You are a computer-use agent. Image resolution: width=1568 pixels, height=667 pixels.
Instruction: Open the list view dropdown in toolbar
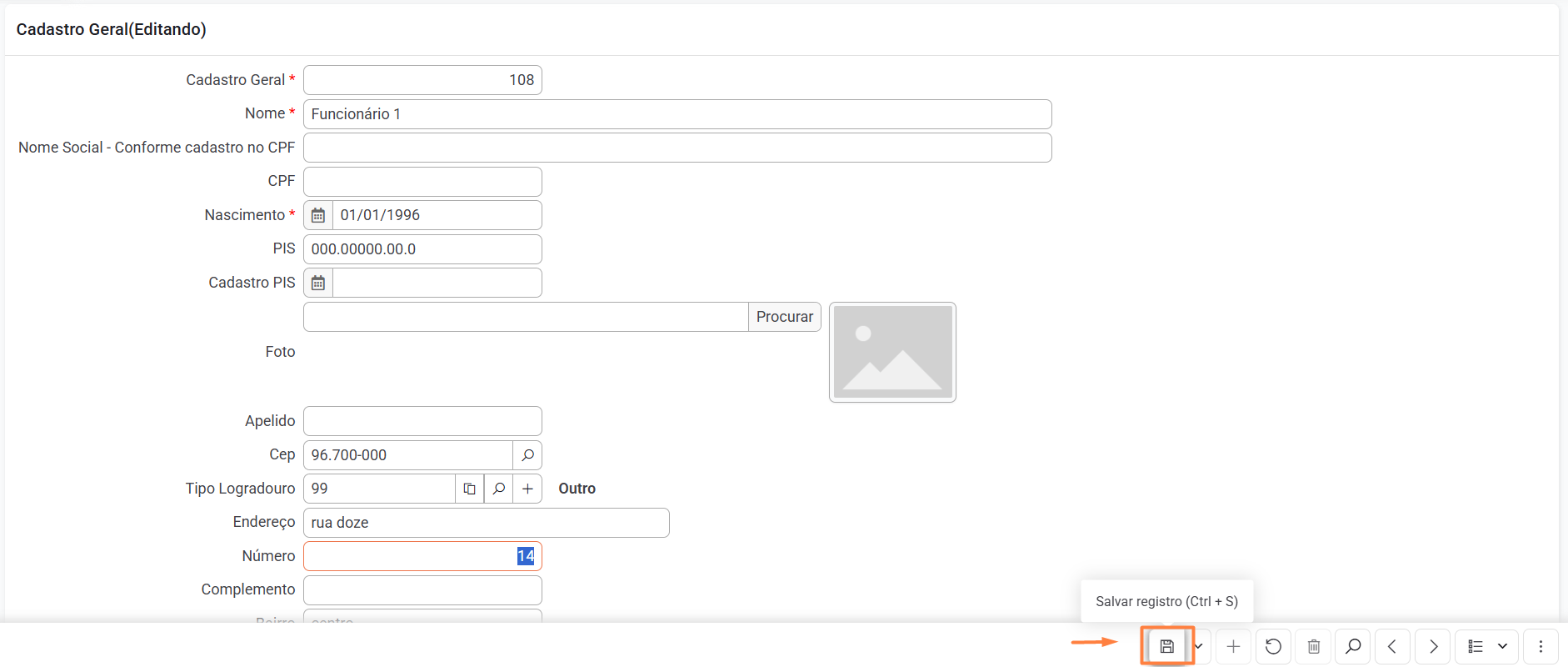pos(1487,646)
